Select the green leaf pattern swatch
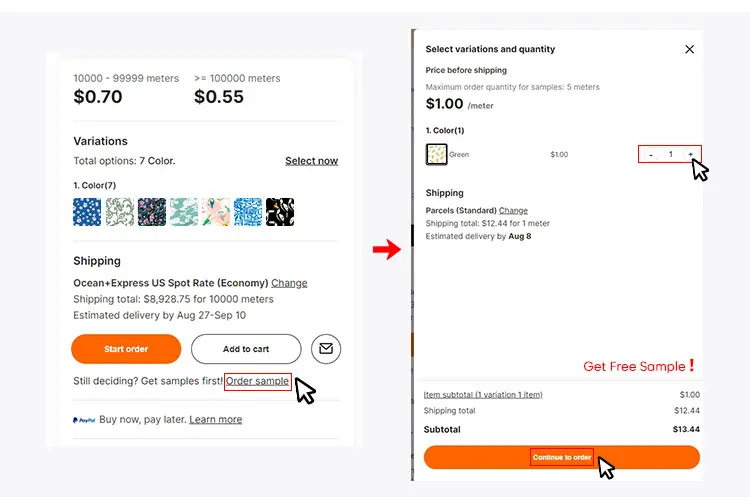This screenshot has height=504, width=750. (119, 211)
